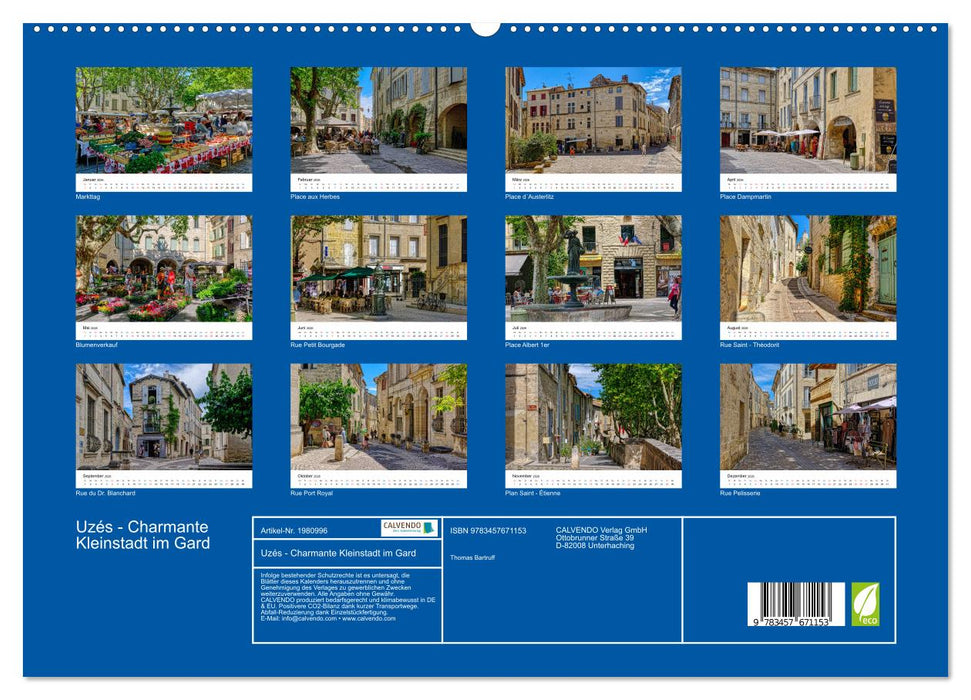Click the ISBN 9783457671153 number strip
The image size is (971, 700).
489,530
